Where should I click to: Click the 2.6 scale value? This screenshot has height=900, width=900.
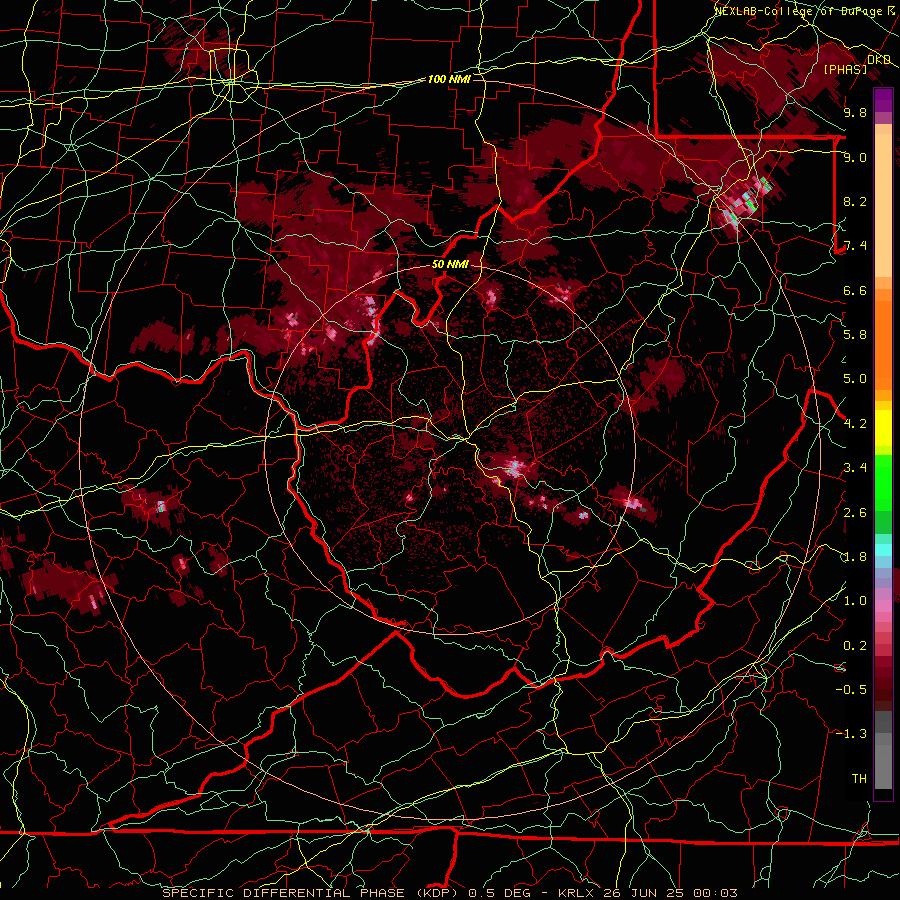pyautogui.click(x=855, y=513)
